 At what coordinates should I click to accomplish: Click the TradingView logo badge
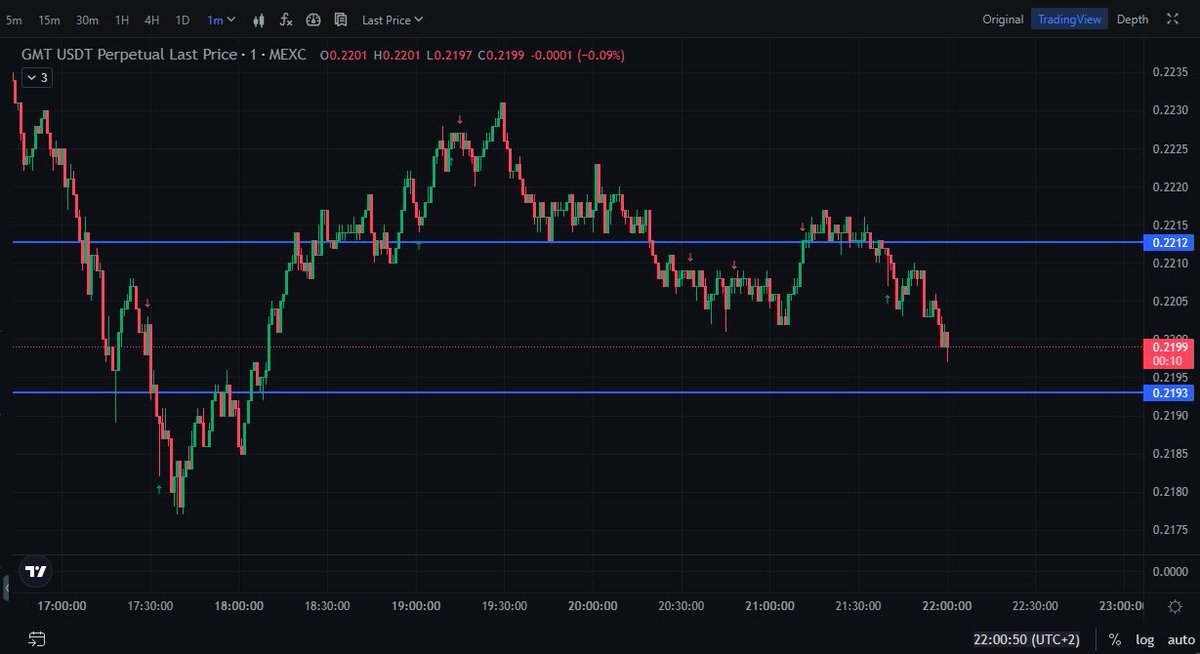pos(36,572)
